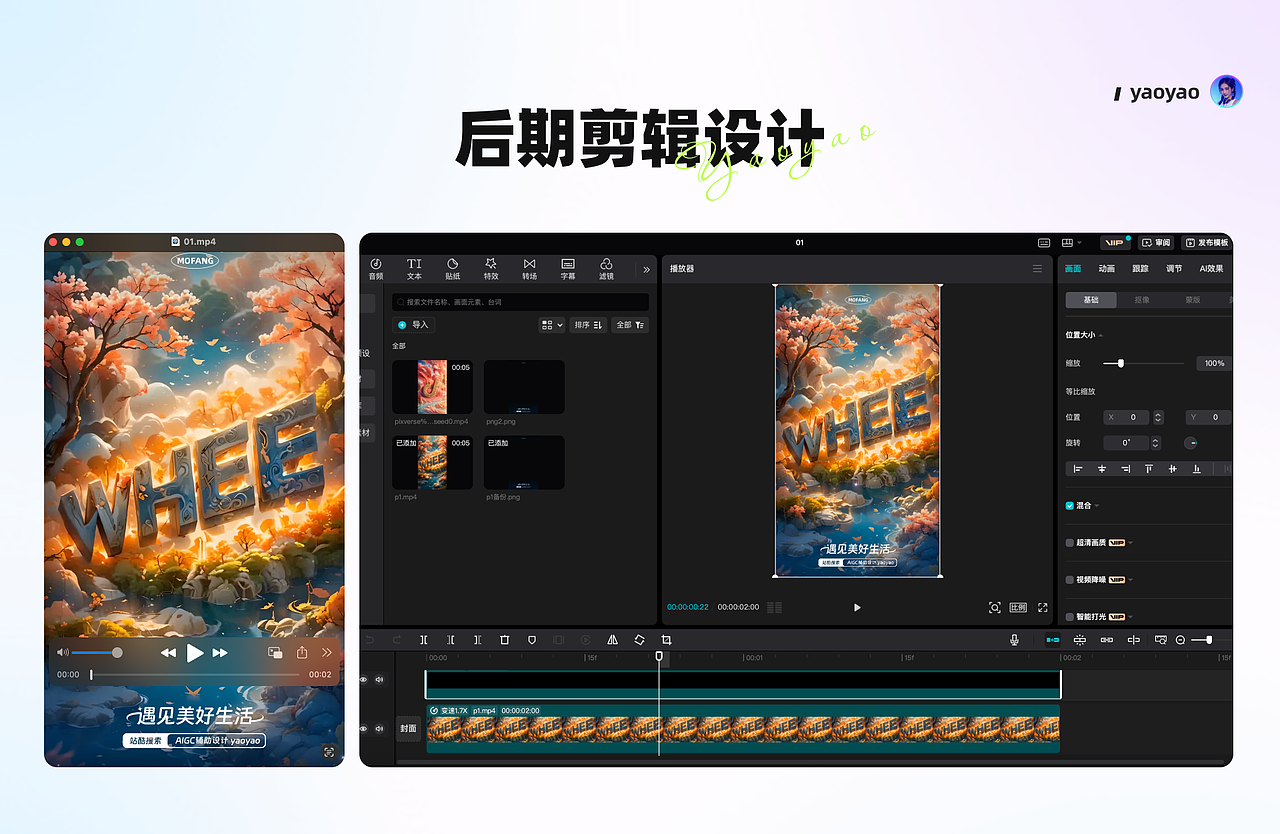Click the mirror flip tool icon
Screen dimensions: 1280x834
[612, 640]
